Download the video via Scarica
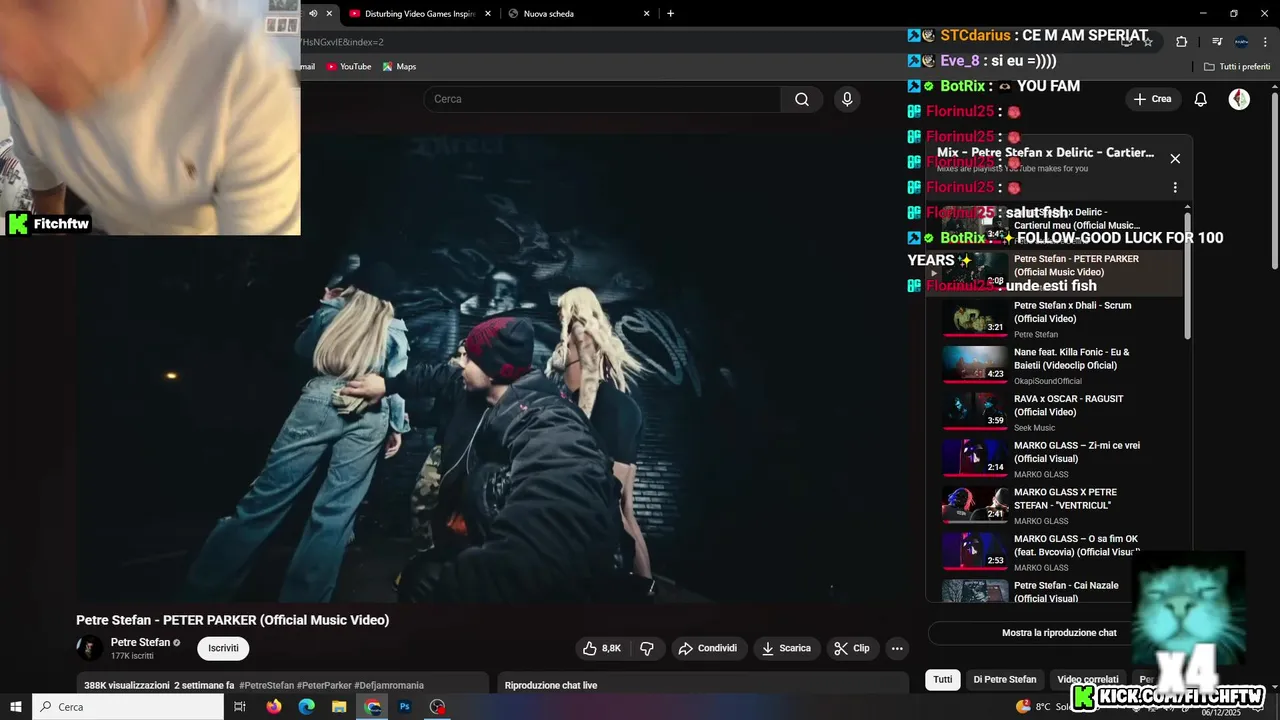This screenshot has width=1280, height=720. click(x=786, y=648)
